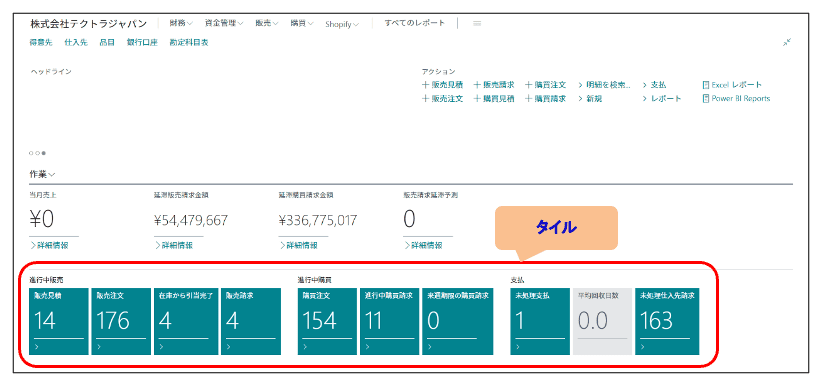Open 詳細情報 under 販売請求延滞予測
This screenshot has height=388, width=830.
(x=423, y=245)
